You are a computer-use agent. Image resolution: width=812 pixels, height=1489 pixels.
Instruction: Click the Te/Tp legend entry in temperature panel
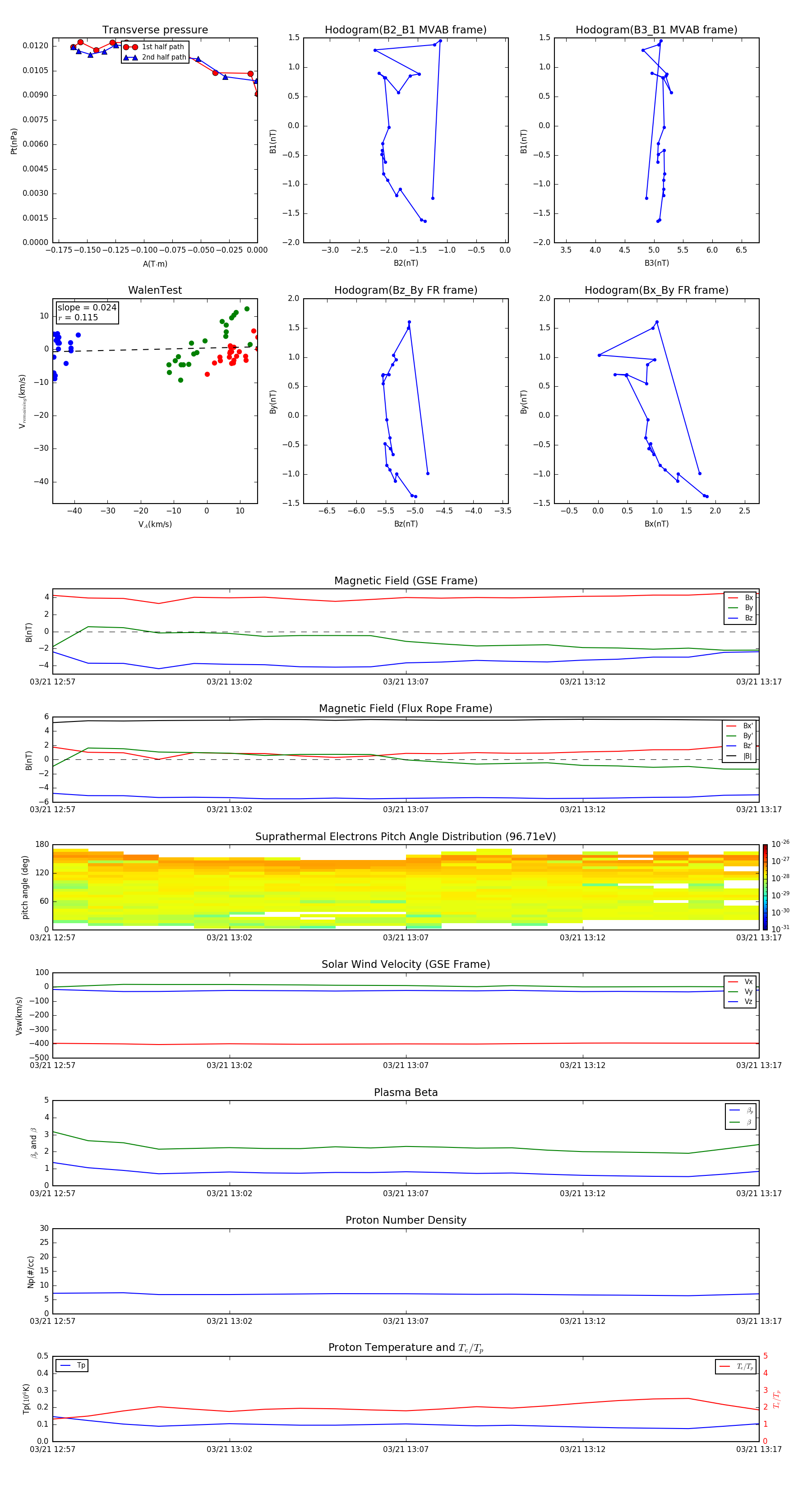point(736,1366)
